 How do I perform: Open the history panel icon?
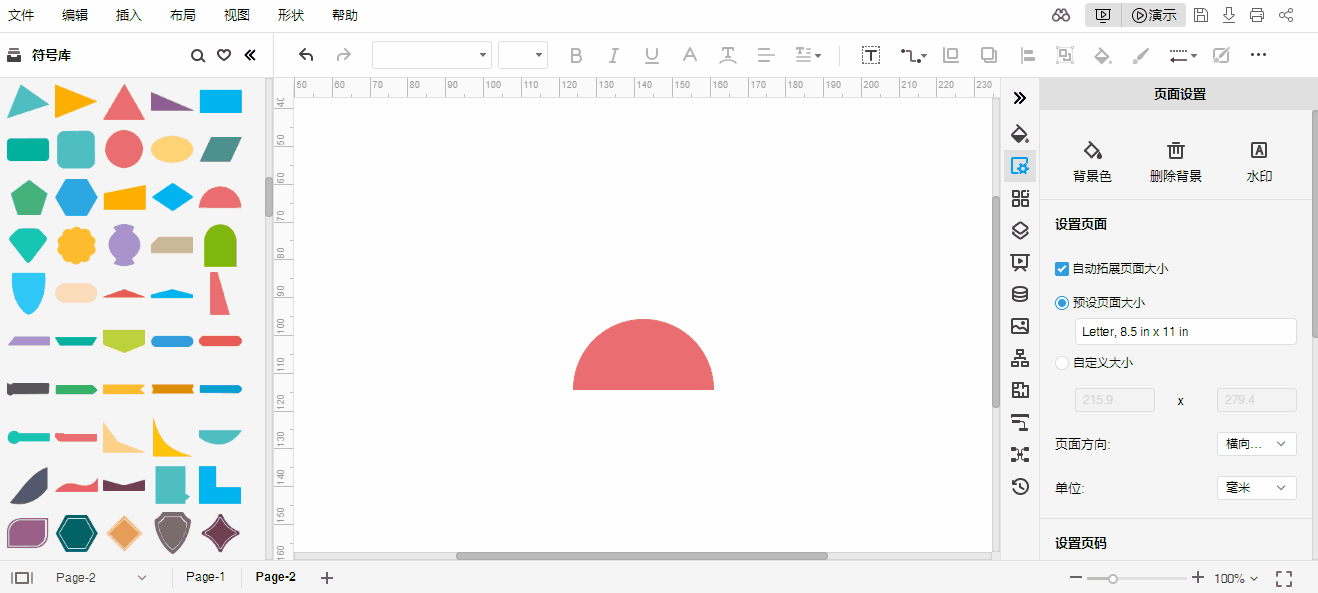(x=1020, y=486)
